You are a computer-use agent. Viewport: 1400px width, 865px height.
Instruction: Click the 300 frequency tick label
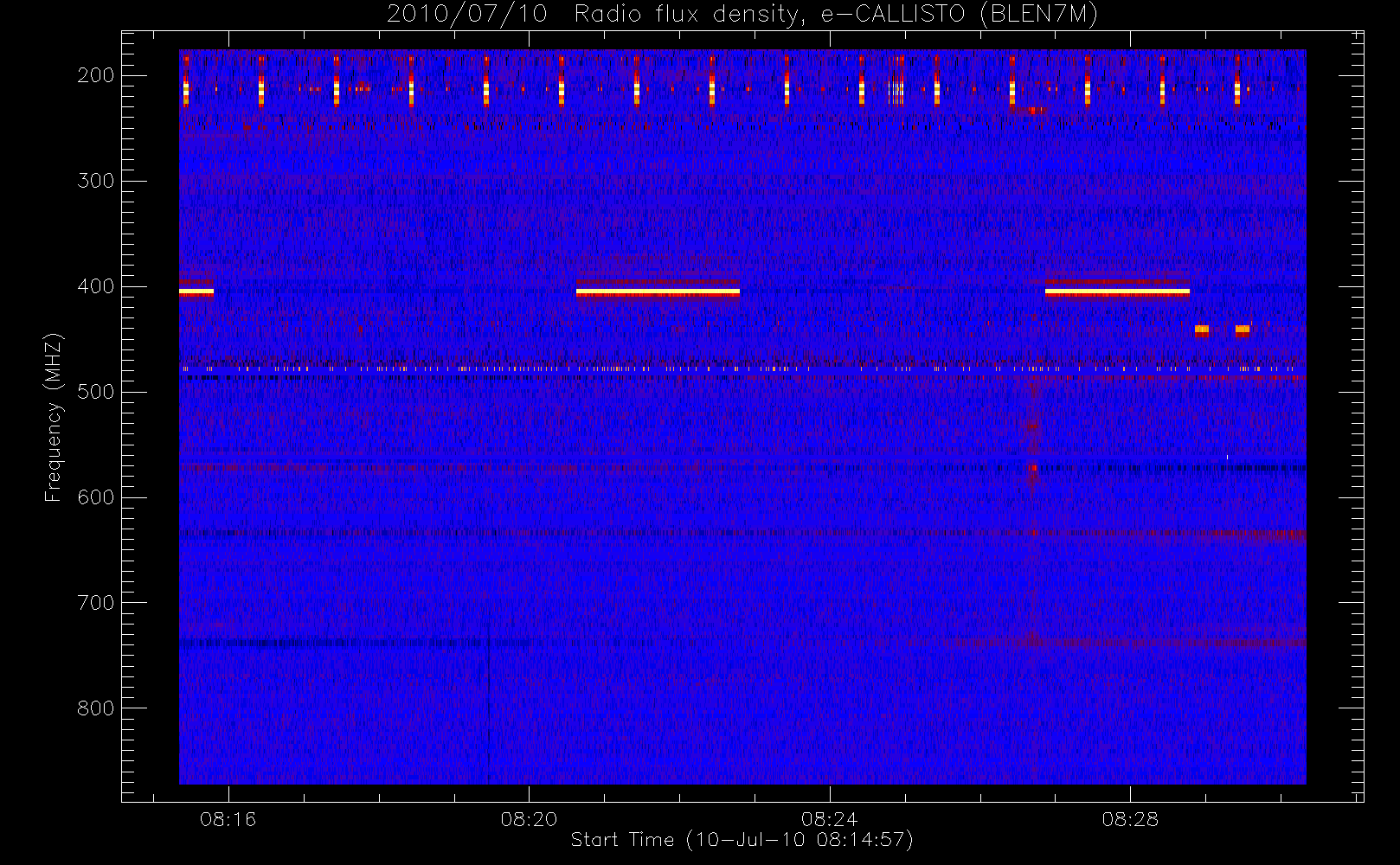(x=96, y=181)
